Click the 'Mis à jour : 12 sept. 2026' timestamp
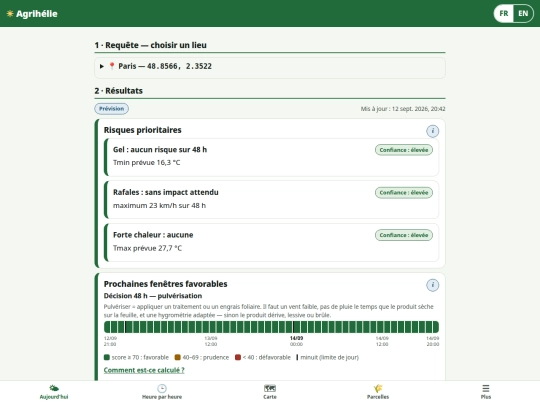Screen dimensions: 540x405 click(403, 109)
